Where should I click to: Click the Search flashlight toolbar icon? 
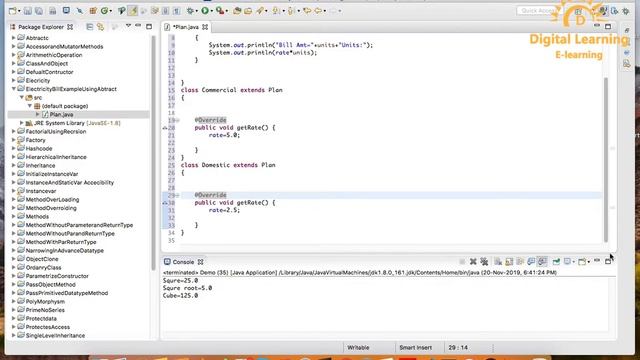coord(260,11)
